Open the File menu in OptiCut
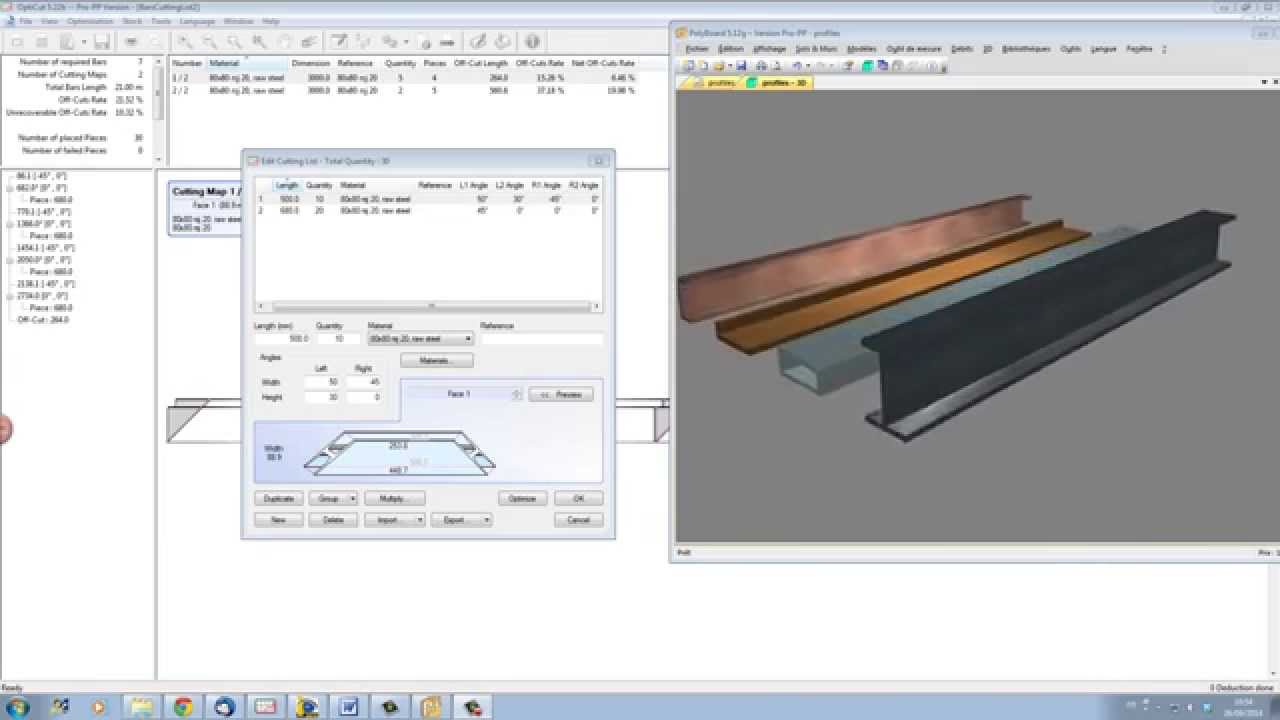Screen dimensions: 1280x720 25,21
